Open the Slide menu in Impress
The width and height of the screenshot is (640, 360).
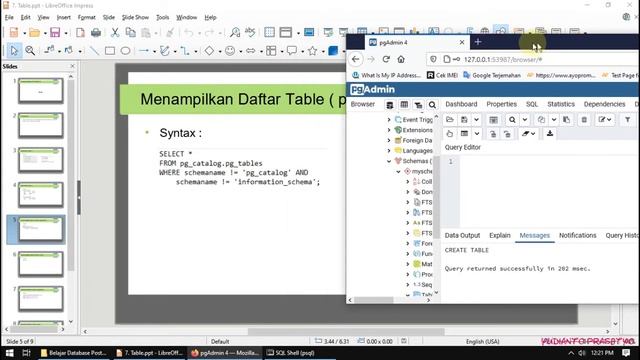[x=109, y=17]
